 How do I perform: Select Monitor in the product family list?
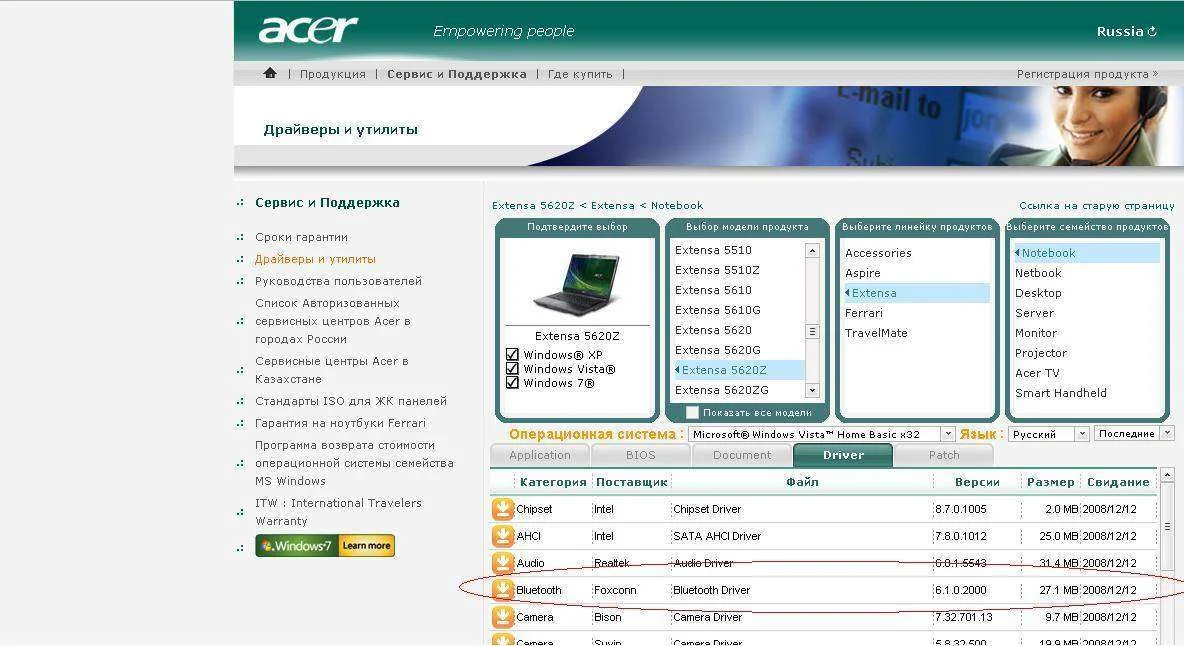(x=1036, y=333)
